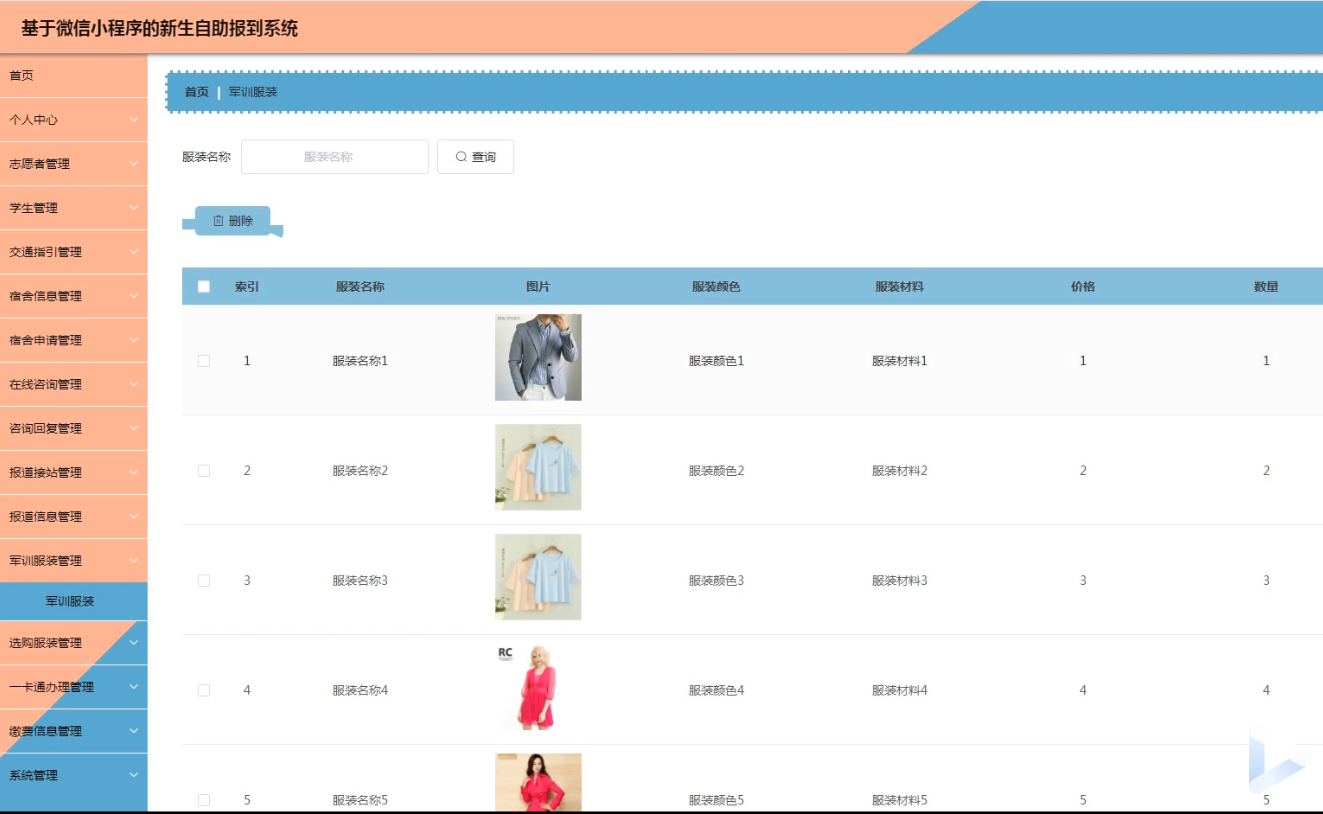Open the shirts thumbnail in row 服装名称2

pyautogui.click(x=538, y=467)
